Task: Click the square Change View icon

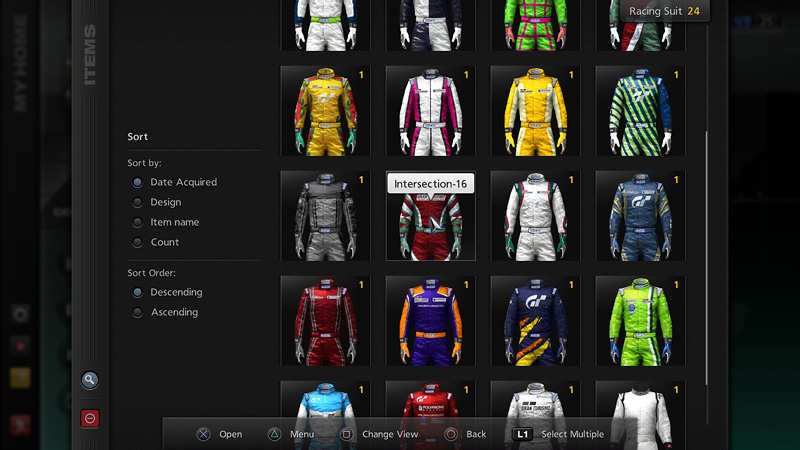Action: (x=346, y=434)
